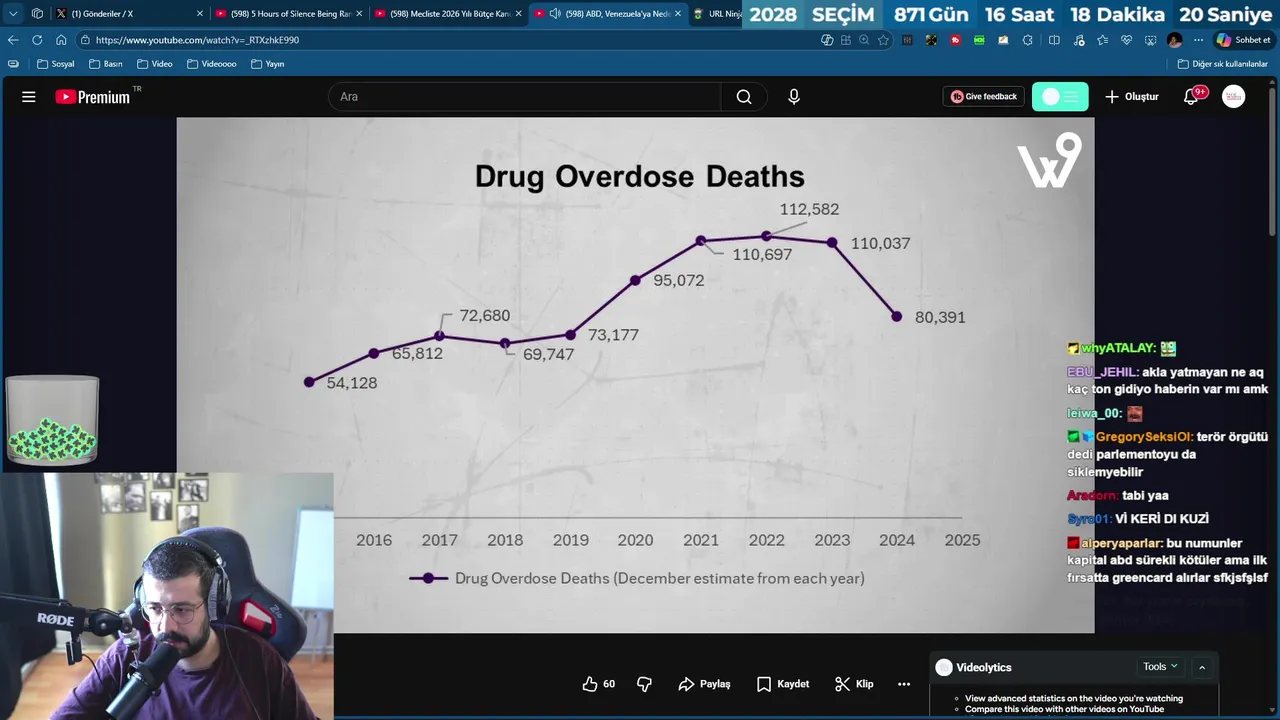Go to YouTube Premium home logo
The image size is (1280, 720).
[x=93, y=97]
